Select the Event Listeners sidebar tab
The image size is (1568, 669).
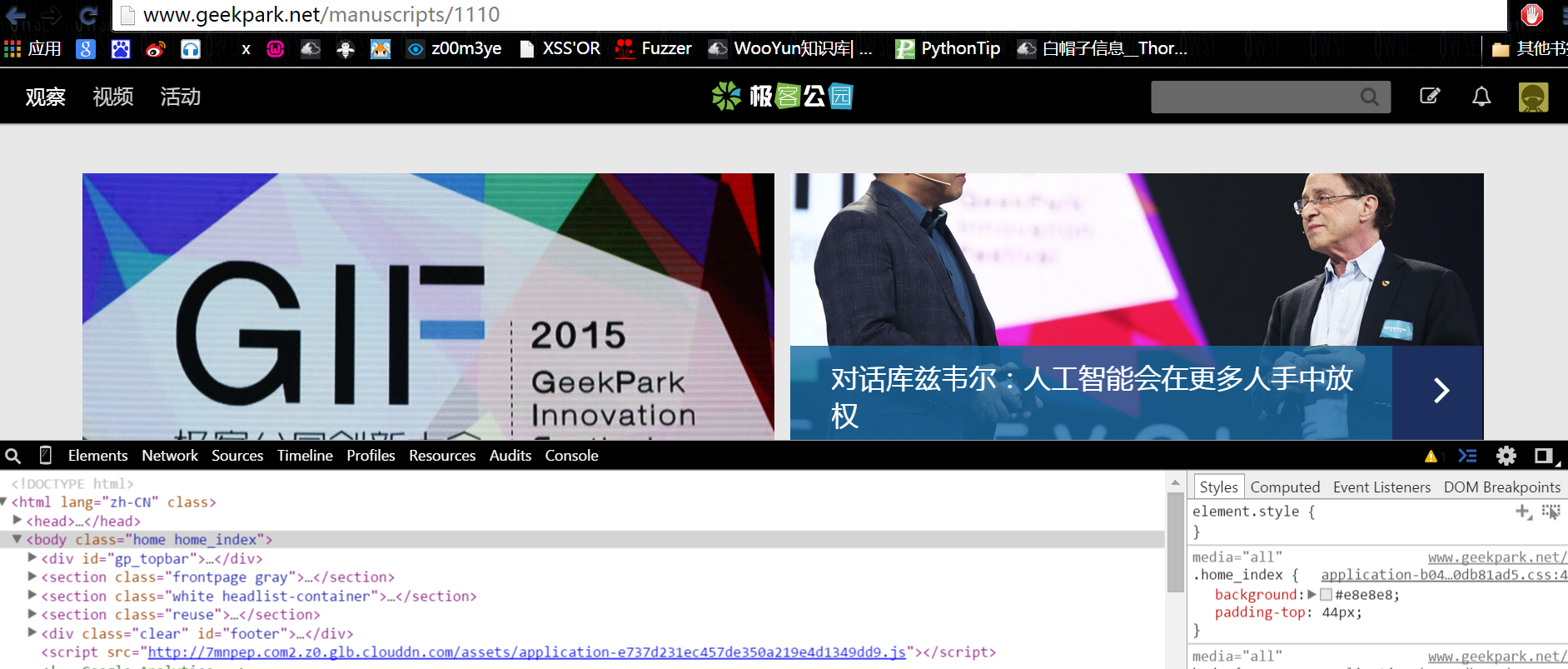click(1381, 487)
